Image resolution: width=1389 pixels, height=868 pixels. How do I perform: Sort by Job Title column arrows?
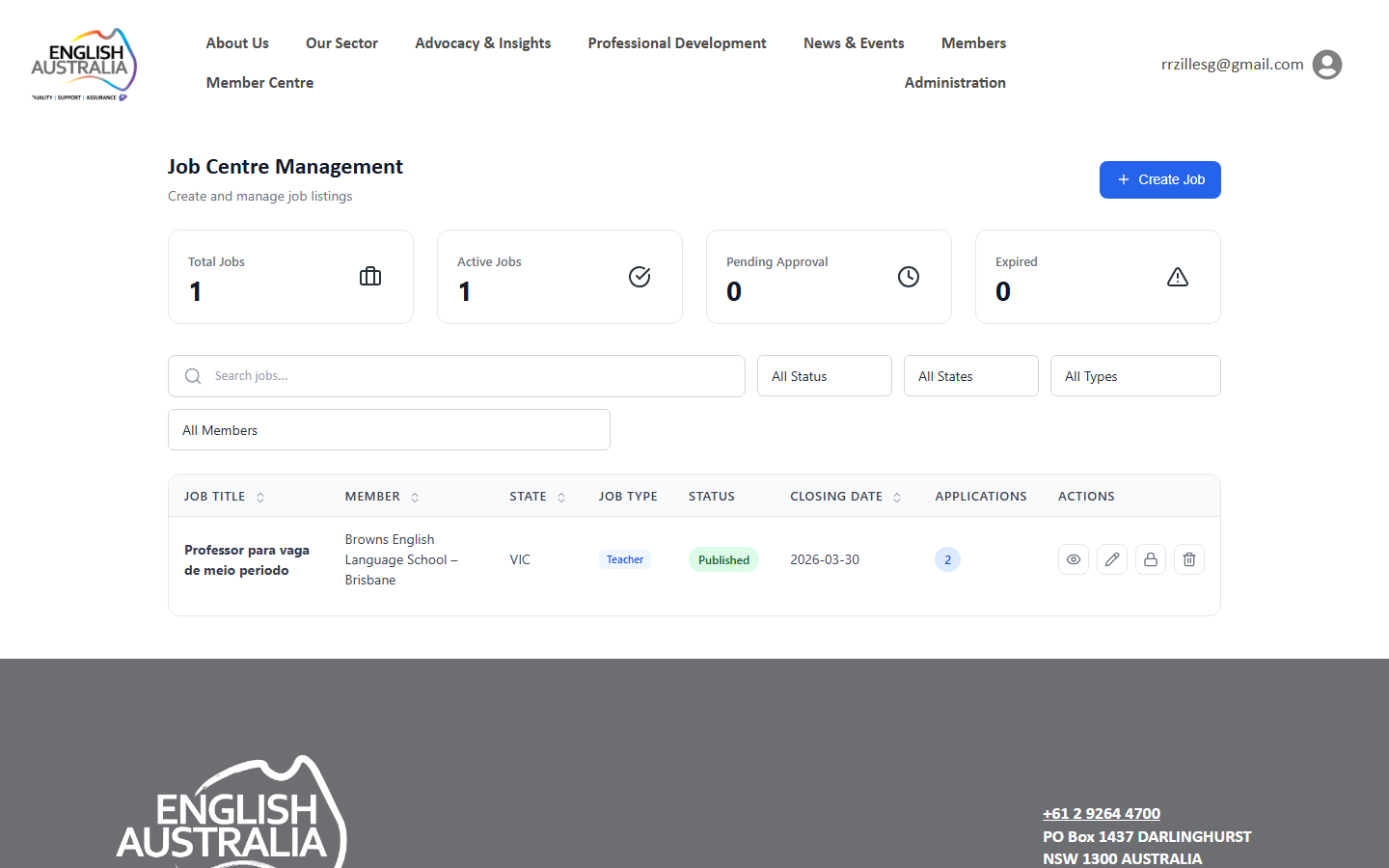click(260, 498)
